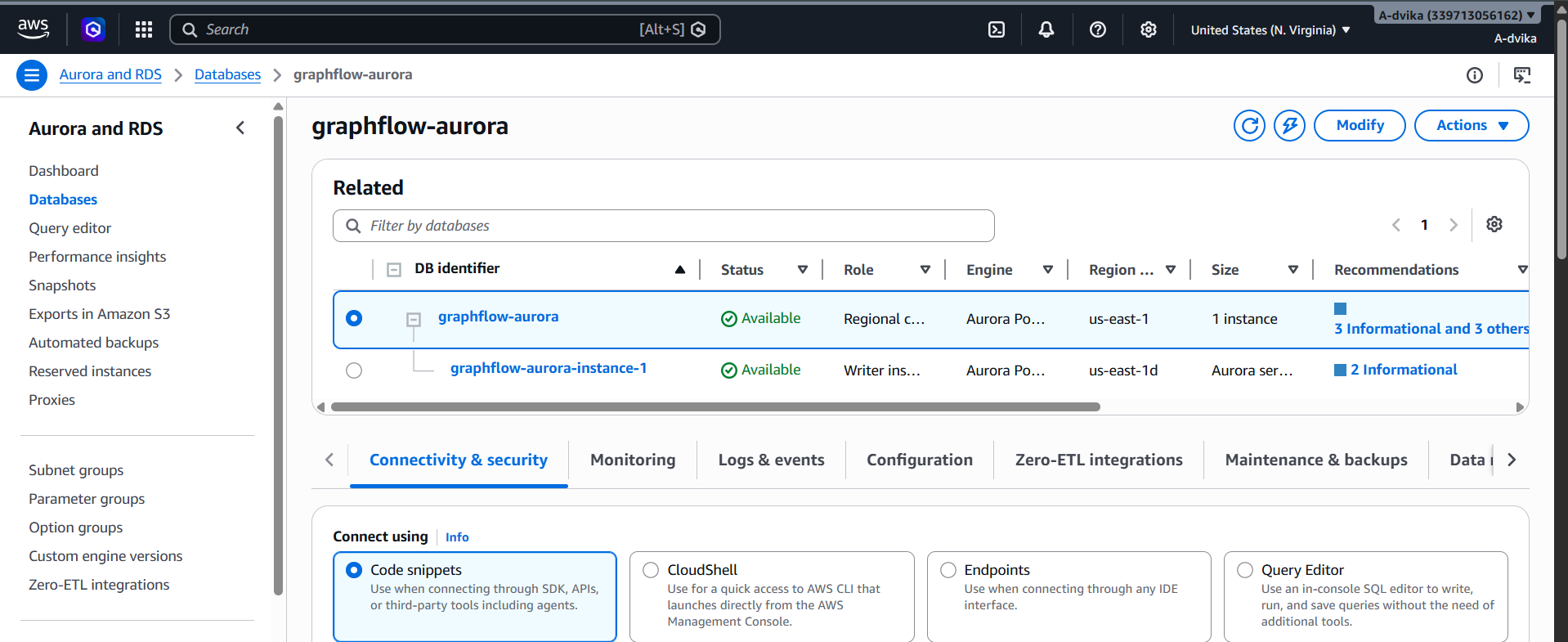Open the page info panel icon
The width and height of the screenshot is (1568, 642).
pos(1475,75)
